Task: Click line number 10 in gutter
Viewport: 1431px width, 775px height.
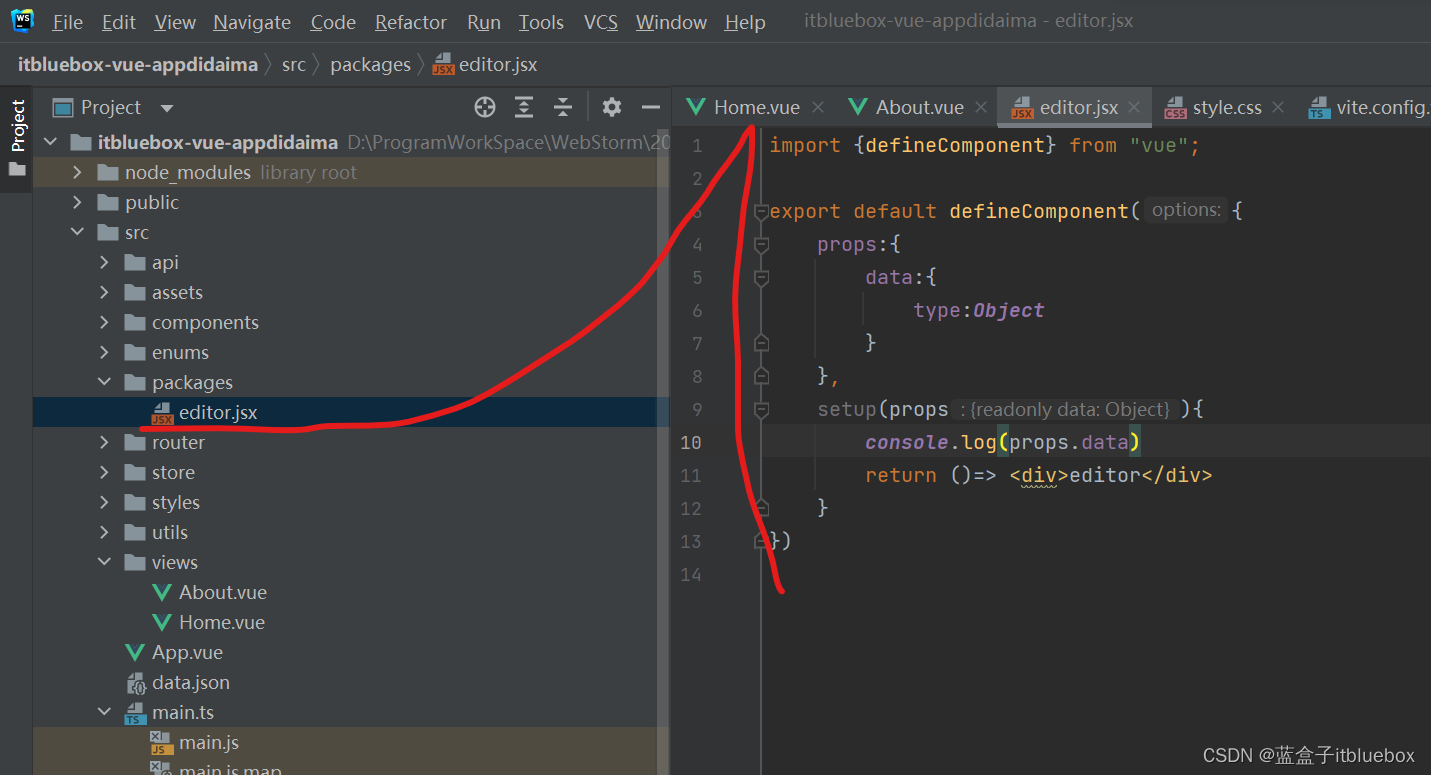Action: [x=691, y=442]
